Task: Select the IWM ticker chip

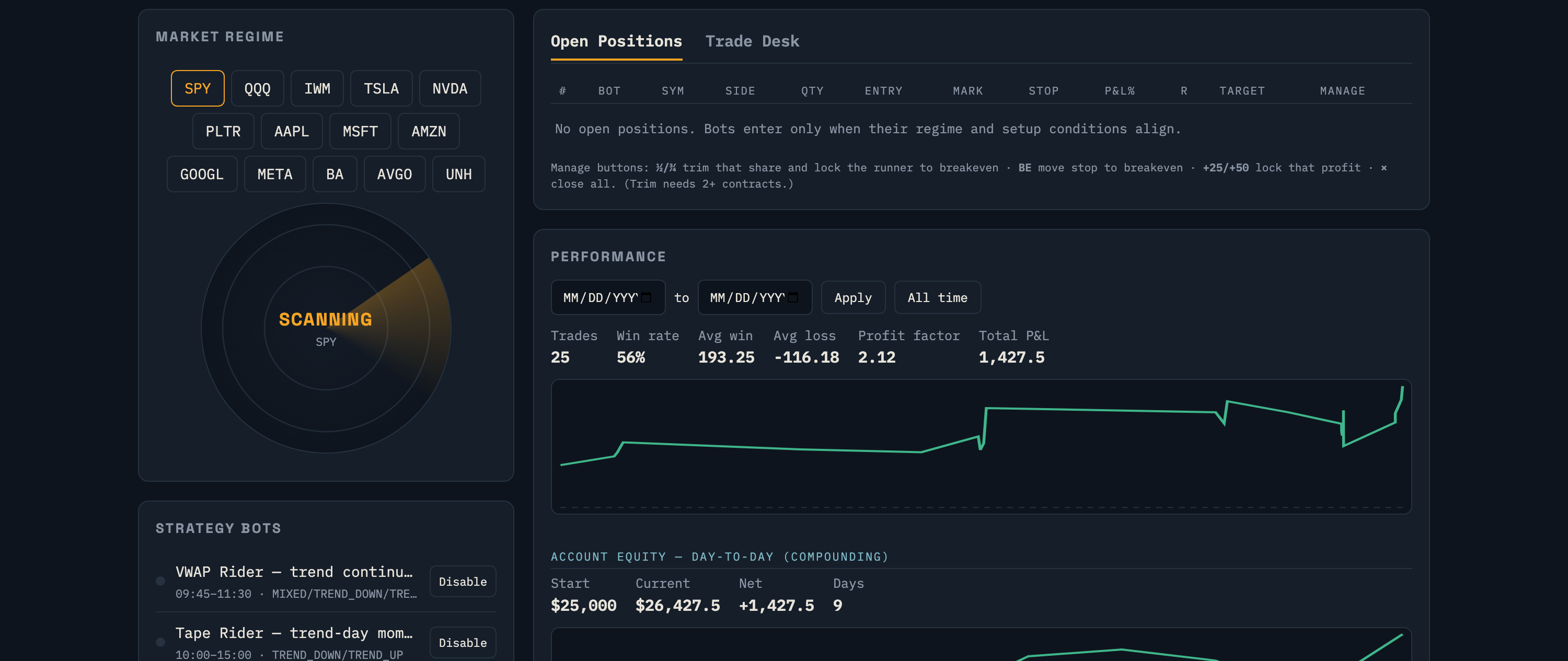Action: (x=317, y=89)
